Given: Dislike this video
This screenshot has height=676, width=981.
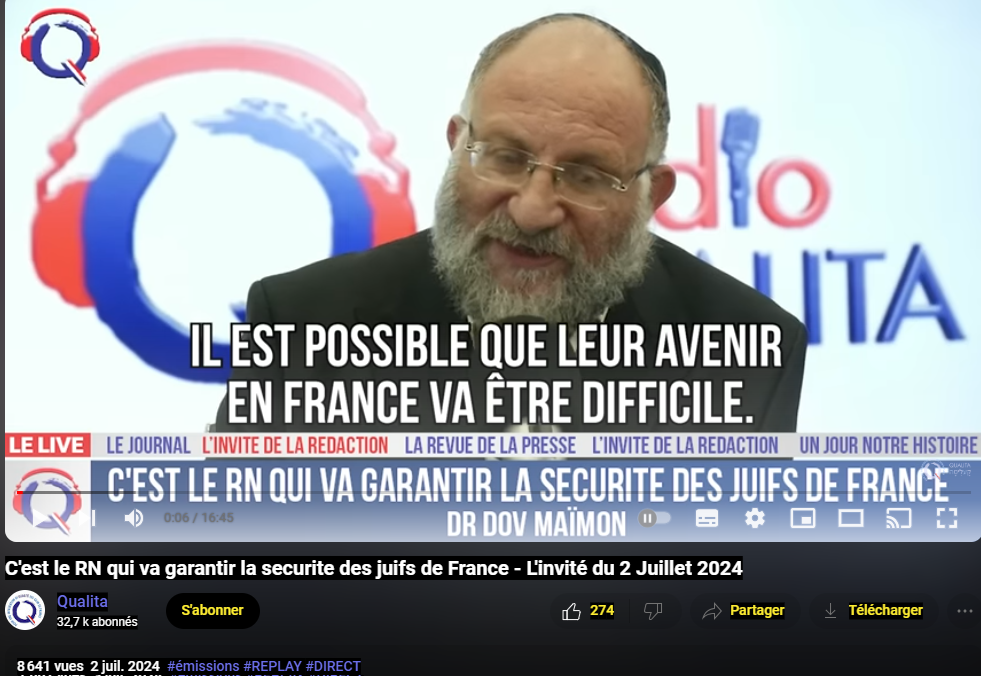Looking at the screenshot, I should click(653, 611).
